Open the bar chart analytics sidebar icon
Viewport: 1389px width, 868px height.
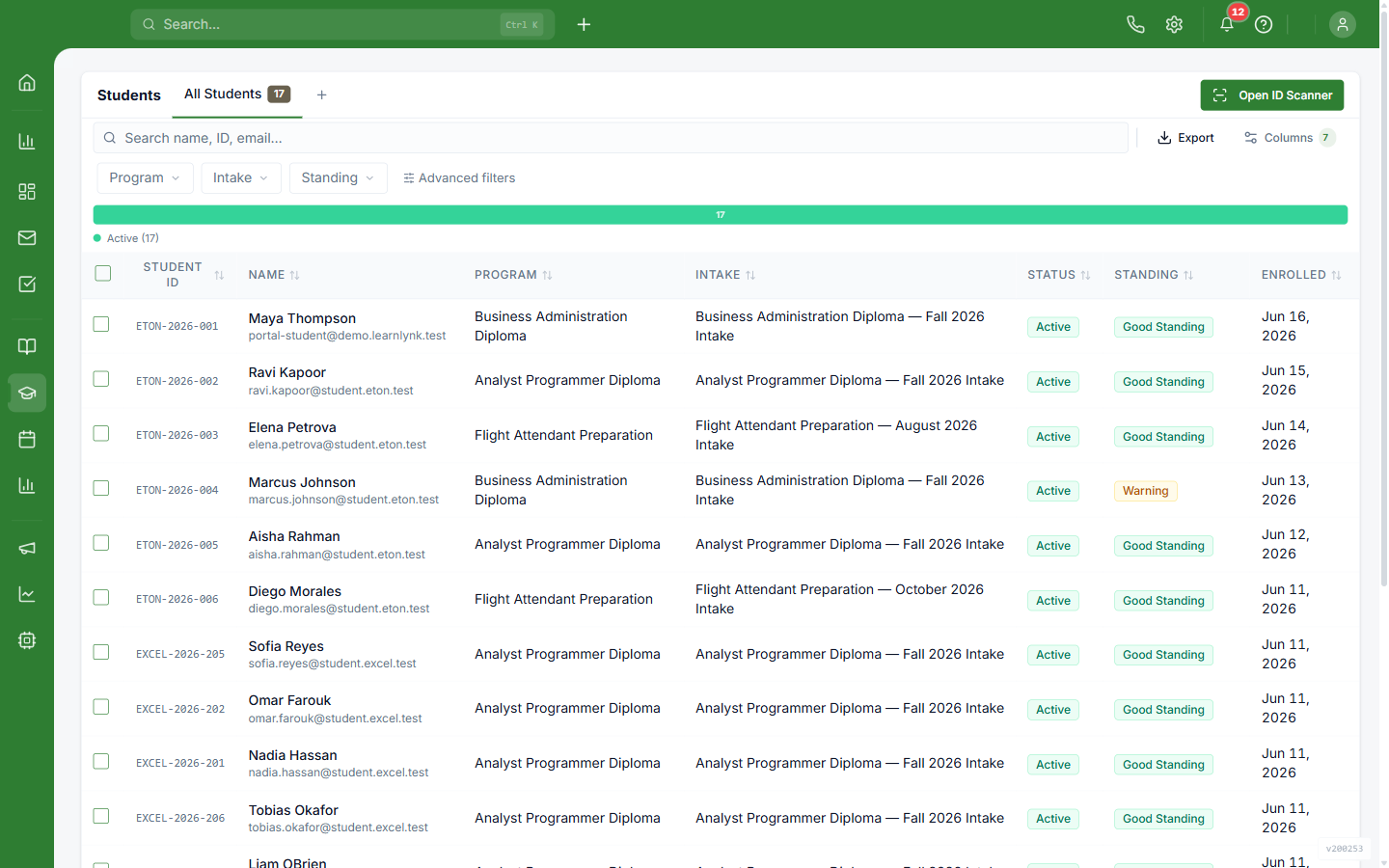coord(27,142)
